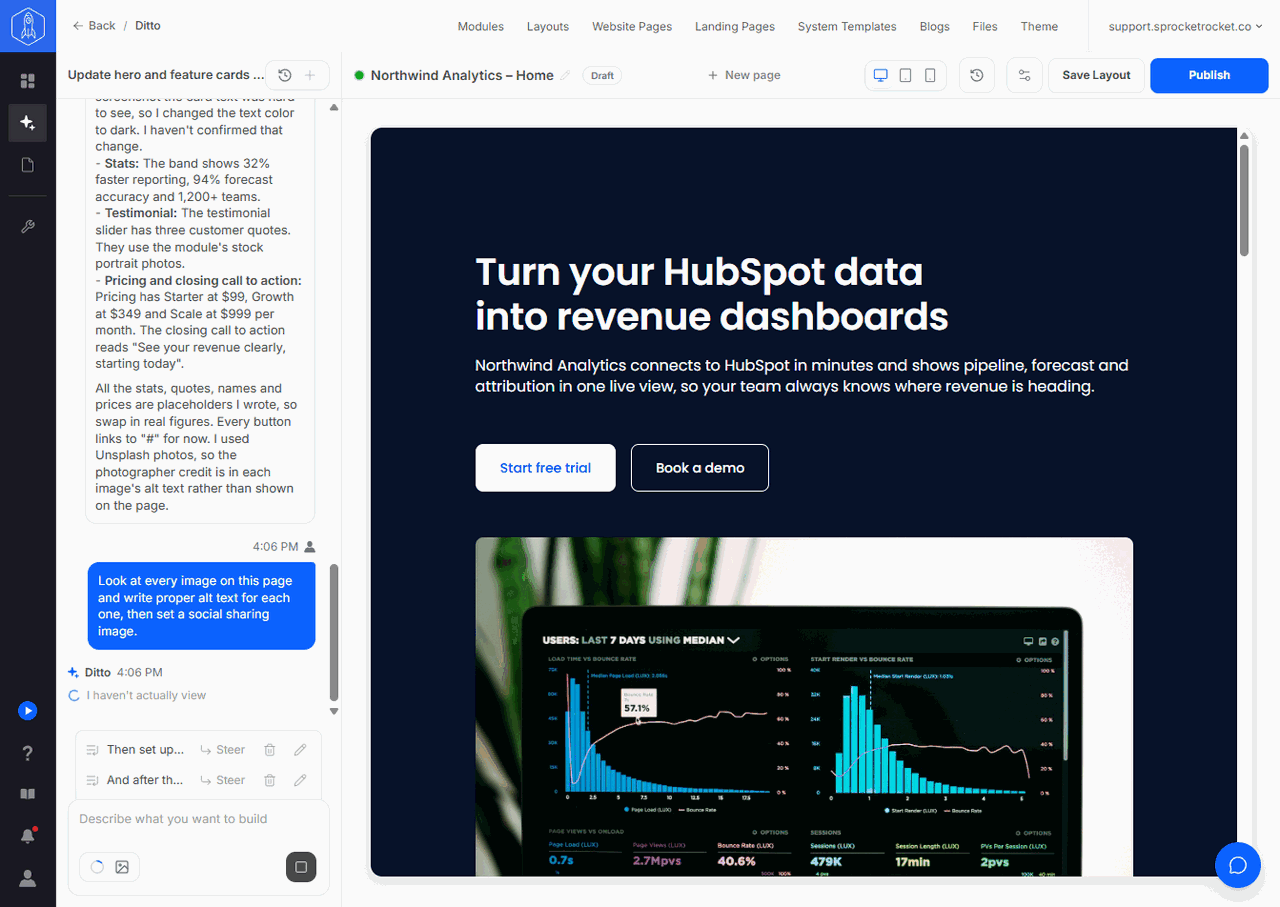Open the layout settings sliders button

(x=1024, y=75)
